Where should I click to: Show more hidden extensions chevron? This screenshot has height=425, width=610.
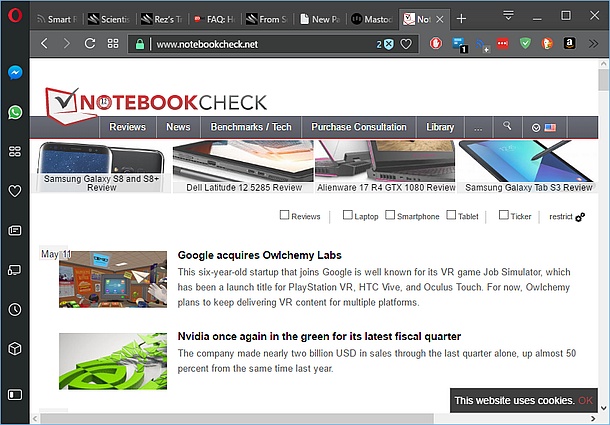coord(593,44)
